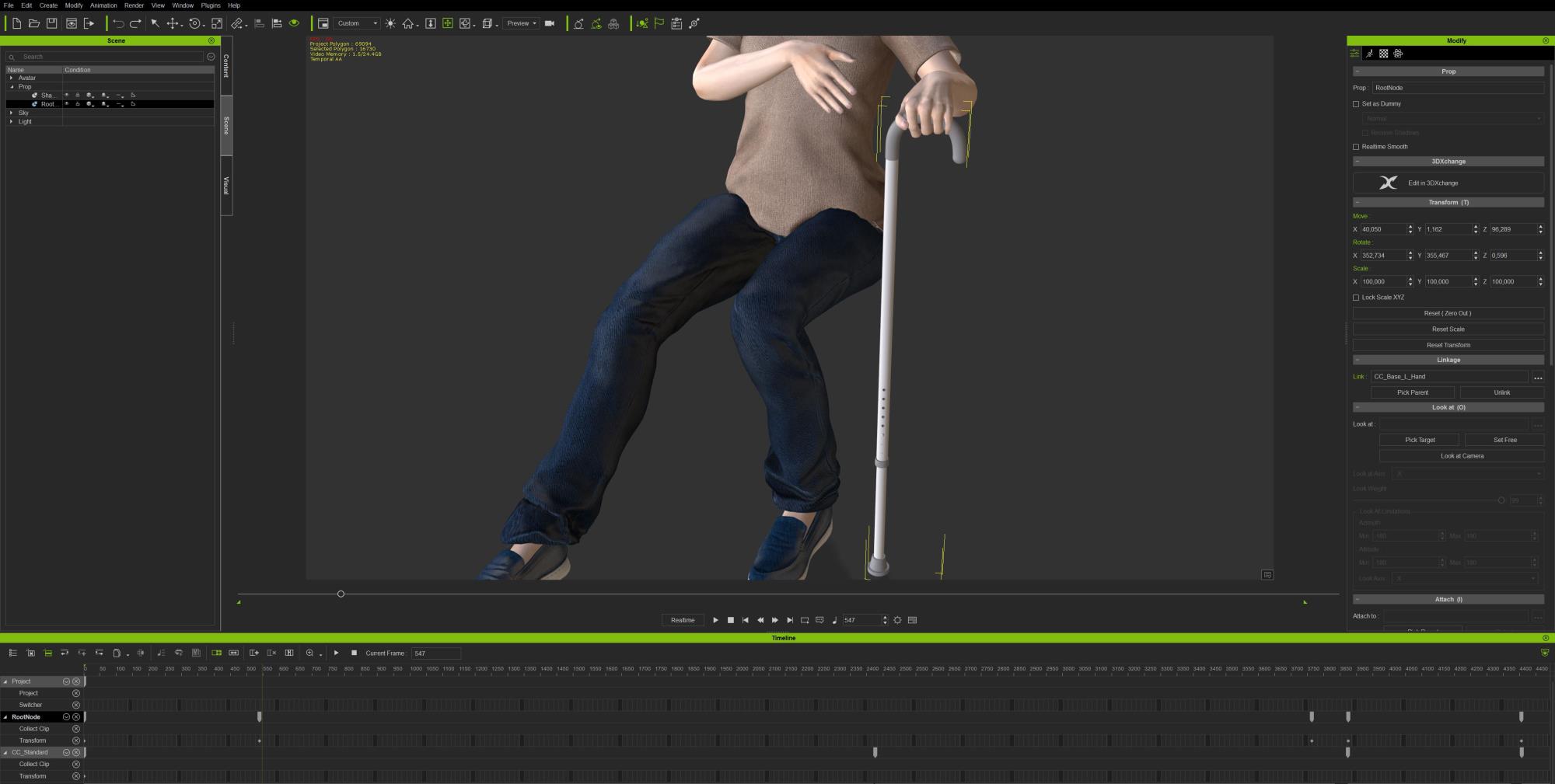
Task: Select the RootNode row in Scene tree
Action: click(x=110, y=104)
